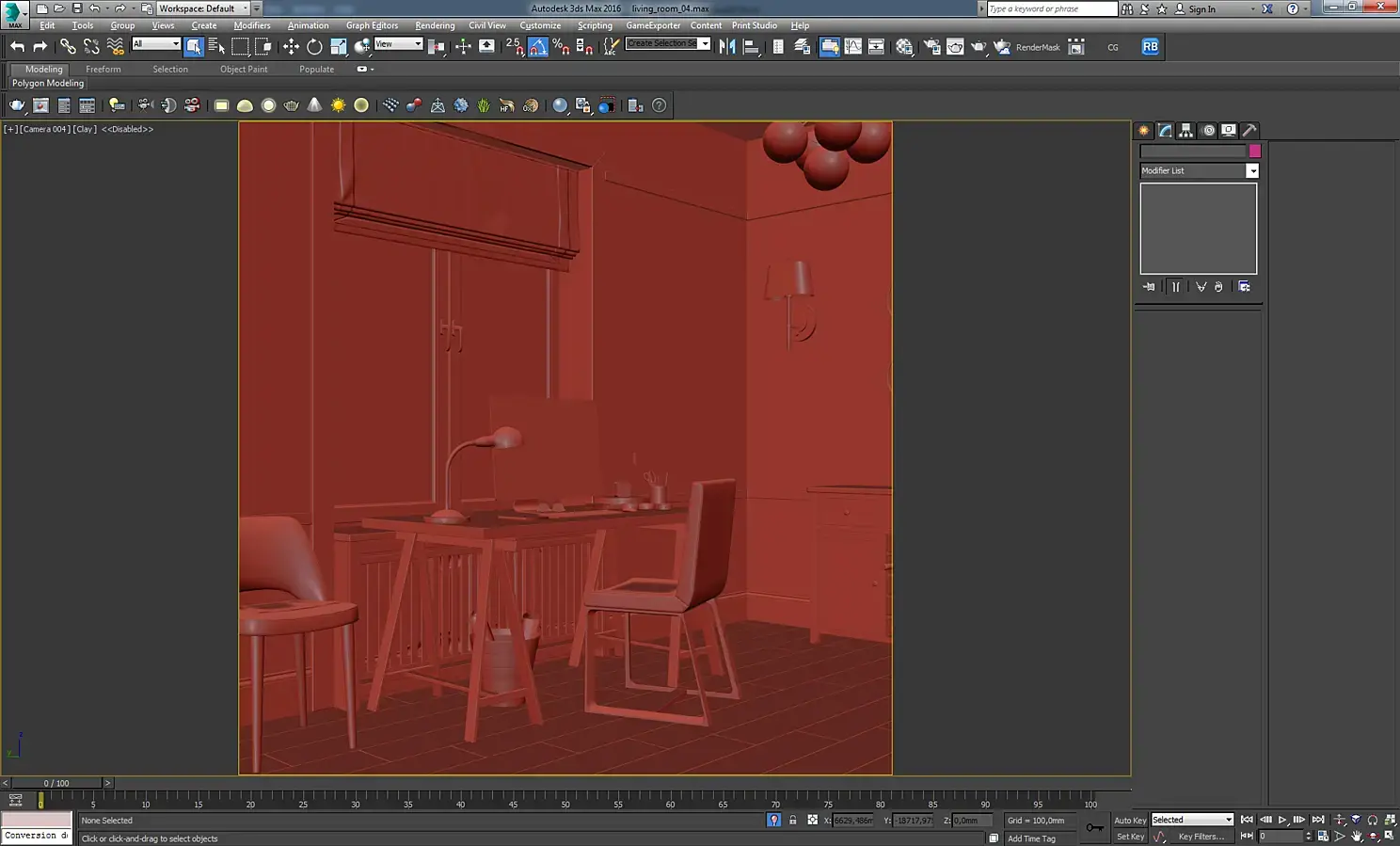Click the Undo arrow icon

click(17, 46)
